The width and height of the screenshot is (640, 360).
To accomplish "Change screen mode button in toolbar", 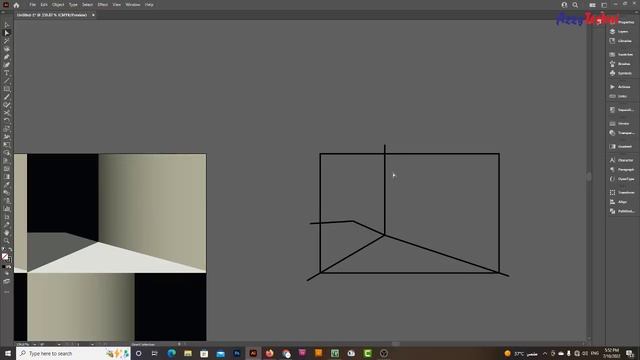I will click(x=7, y=281).
